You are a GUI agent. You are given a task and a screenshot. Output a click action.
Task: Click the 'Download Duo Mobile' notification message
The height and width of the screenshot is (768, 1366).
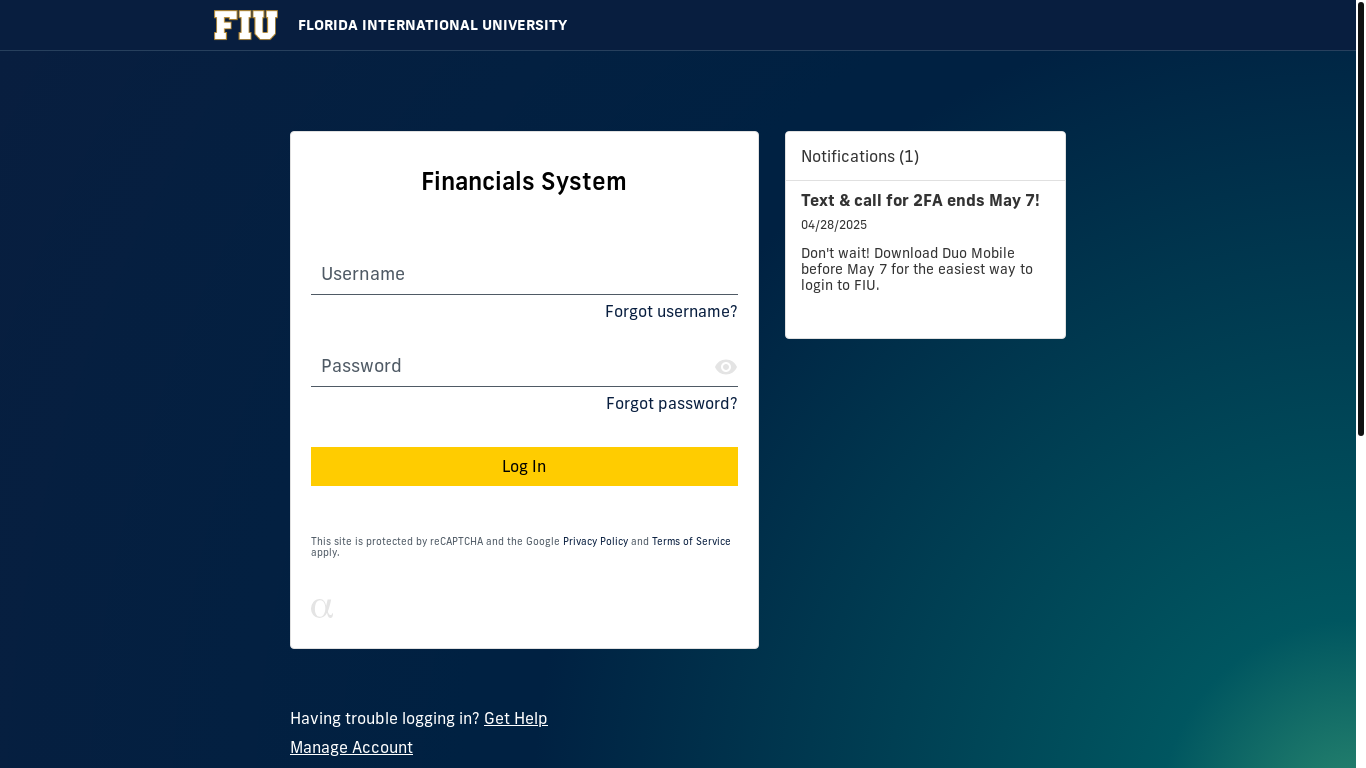[917, 269]
